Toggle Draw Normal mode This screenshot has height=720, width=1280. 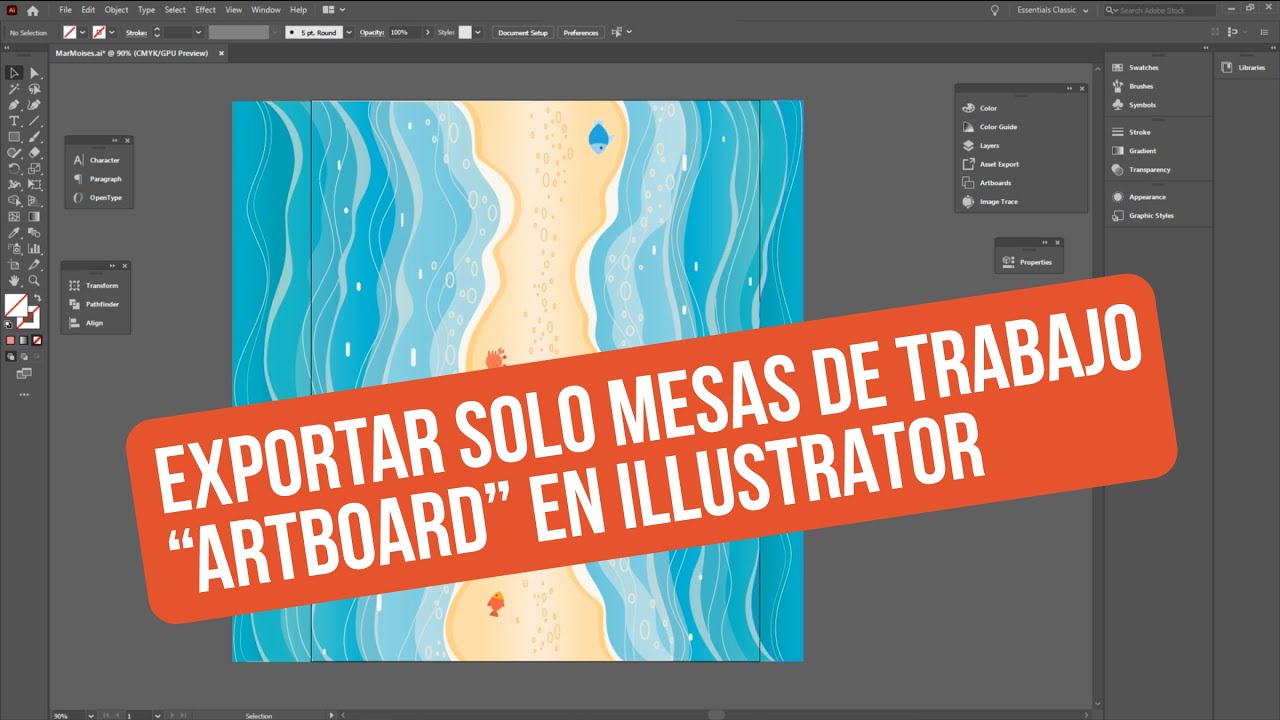pos(11,356)
